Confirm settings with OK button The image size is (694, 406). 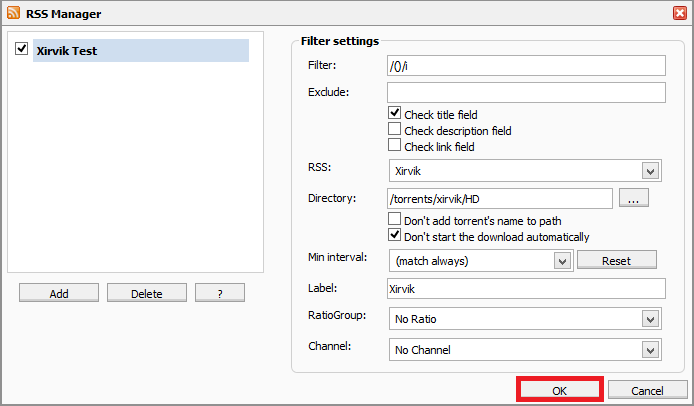coord(559,390)
